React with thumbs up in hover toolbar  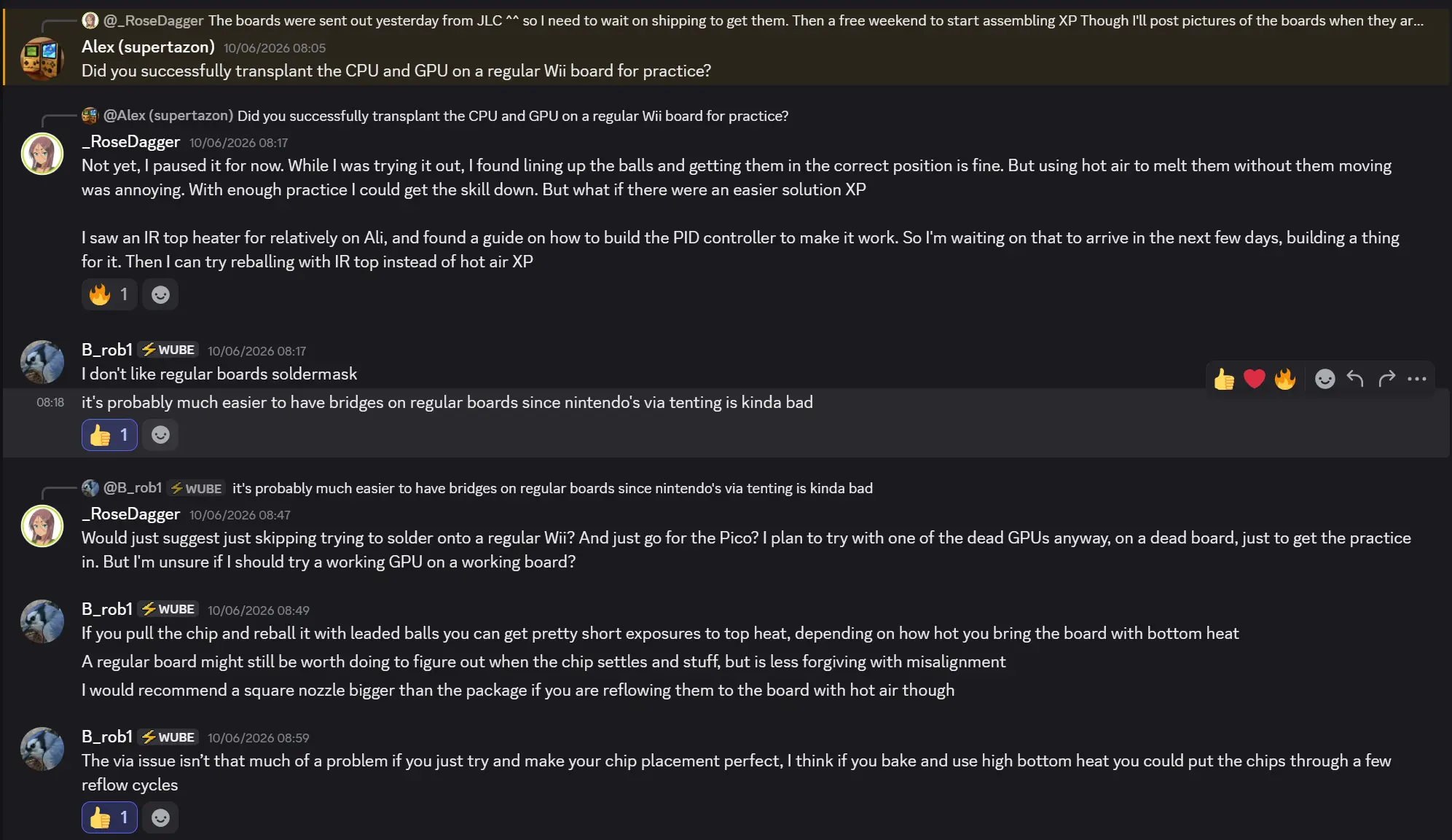[1224, 379]
